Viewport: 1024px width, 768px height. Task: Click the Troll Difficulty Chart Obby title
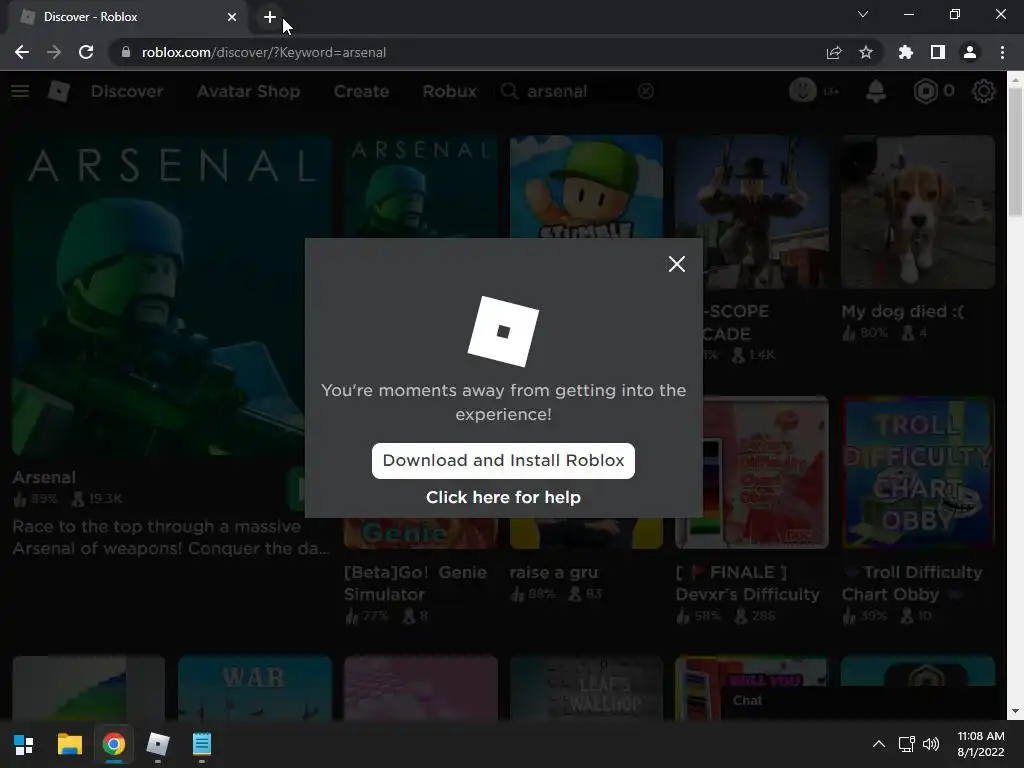pos(912,583)
